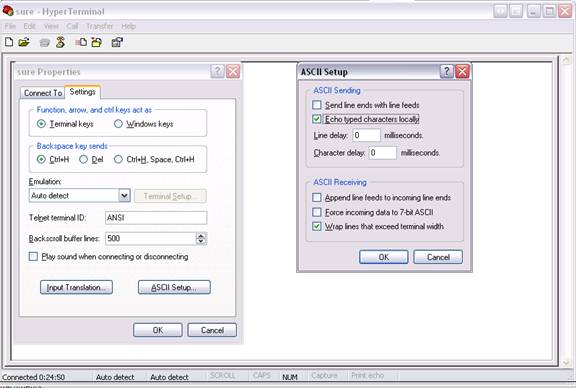Image resolution: width=576 pixels, height=388 pixels.
Task: Click OK in the sure Properties dialog
Action: click(x=158, y=330)
